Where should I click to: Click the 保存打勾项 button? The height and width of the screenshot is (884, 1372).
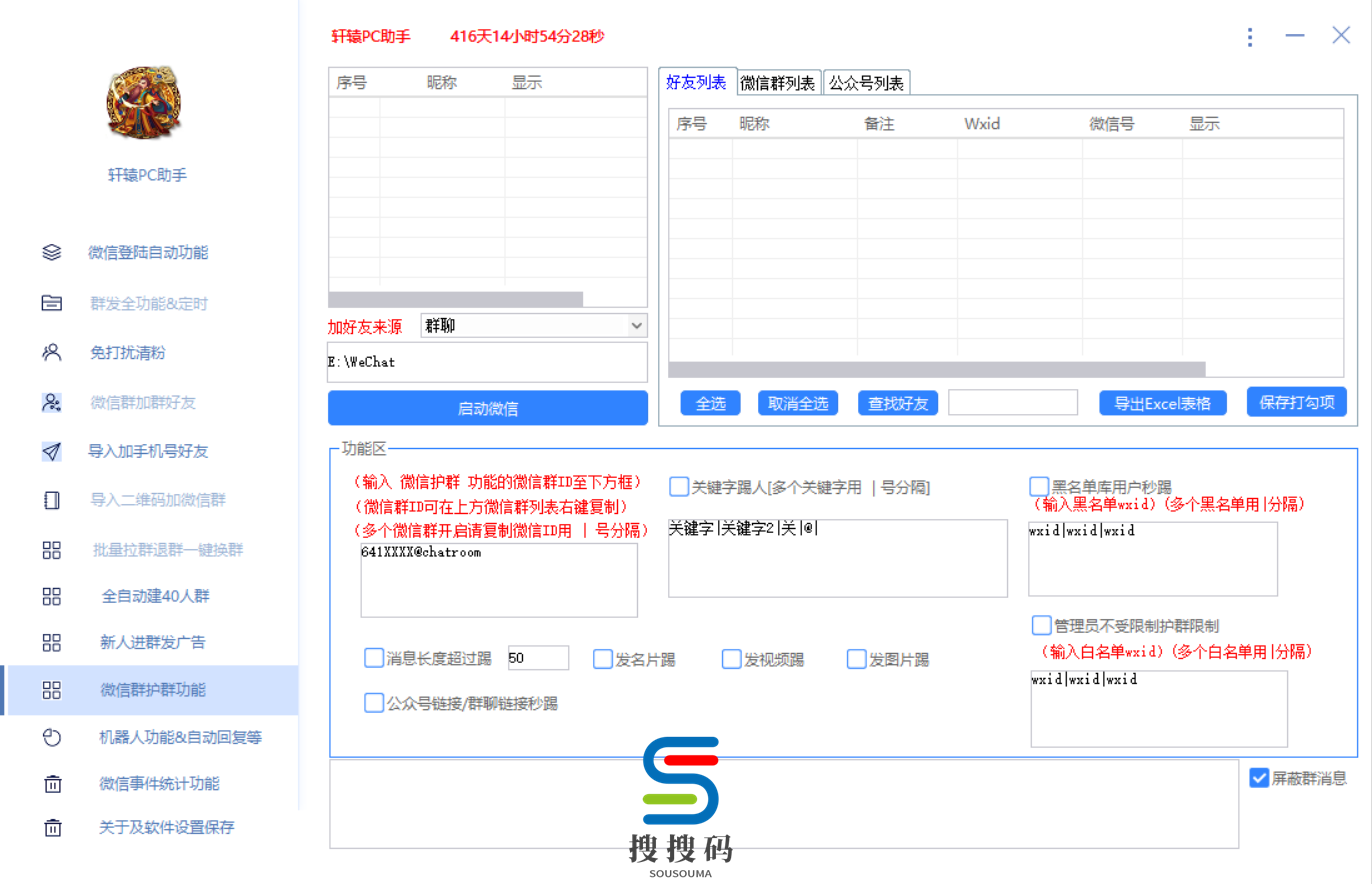(x=1297, y=402)
